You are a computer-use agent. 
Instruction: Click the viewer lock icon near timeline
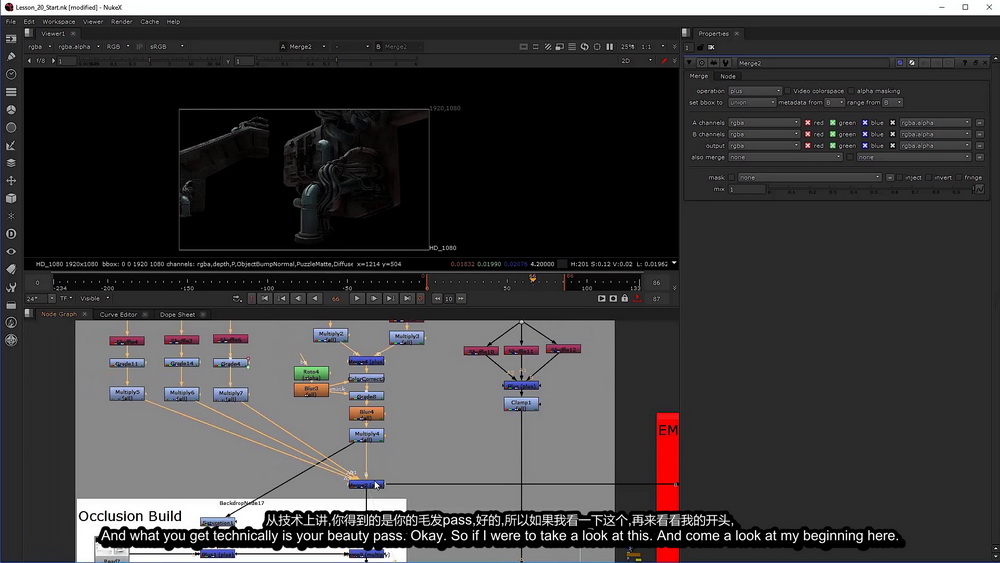click(624, 298)
